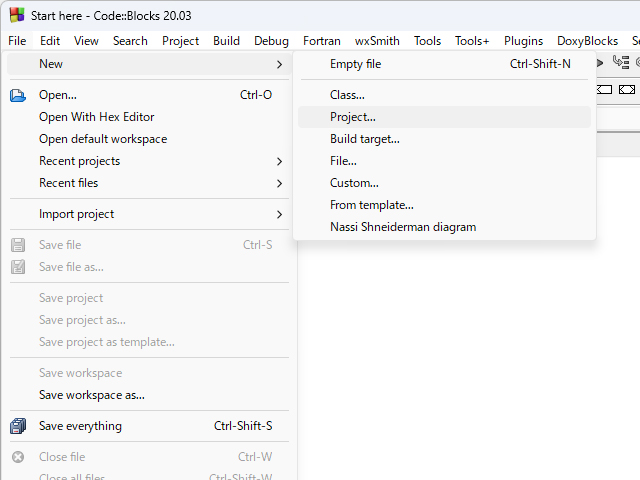
Task: Open the Build menu
Action: tap(226, 41)
